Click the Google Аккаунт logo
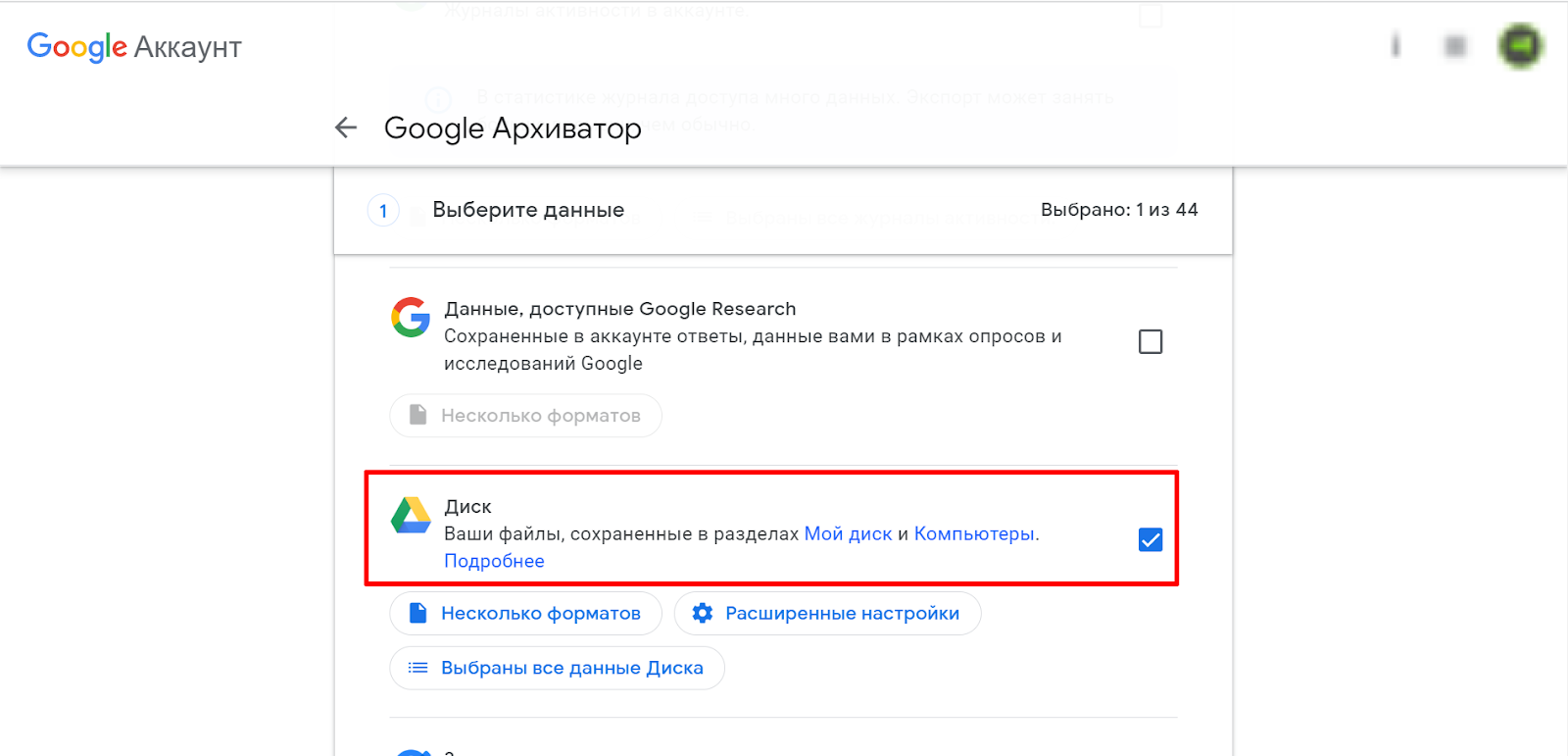Screen dimensions: 1568x756 (x=134, y=47)
